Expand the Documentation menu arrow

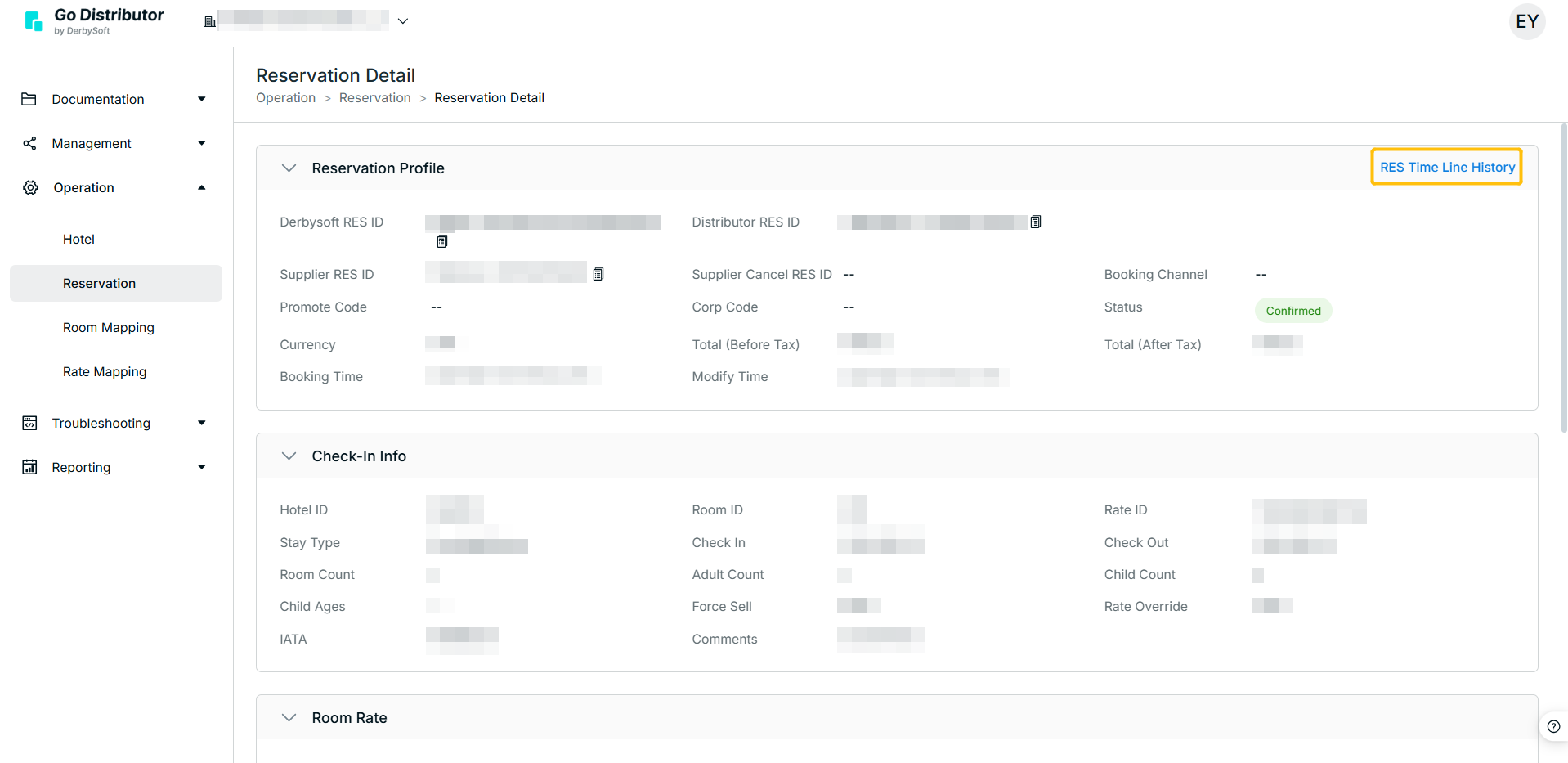[202, 99]
